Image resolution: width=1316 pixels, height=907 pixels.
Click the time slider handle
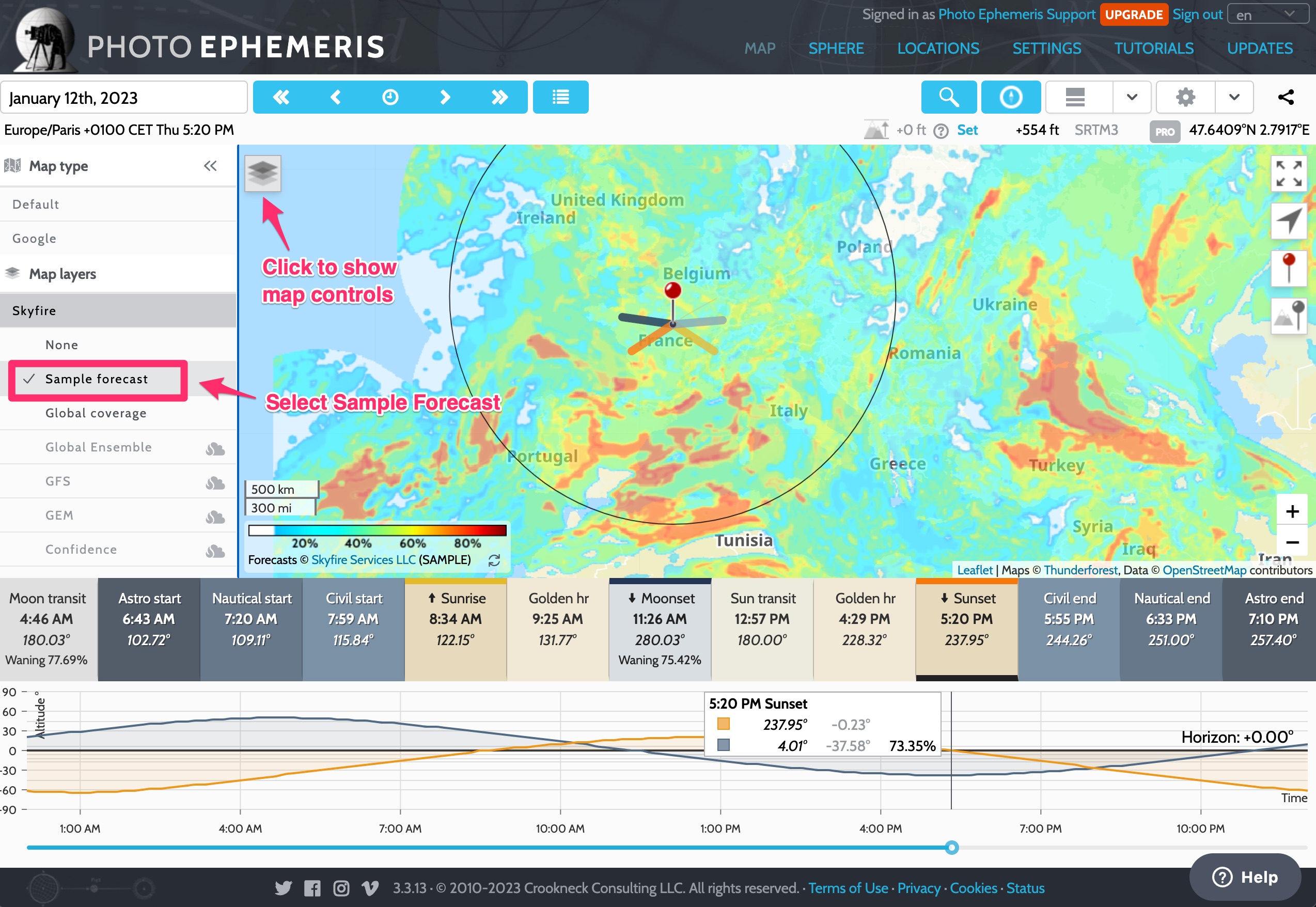click(x=952, y=847)
